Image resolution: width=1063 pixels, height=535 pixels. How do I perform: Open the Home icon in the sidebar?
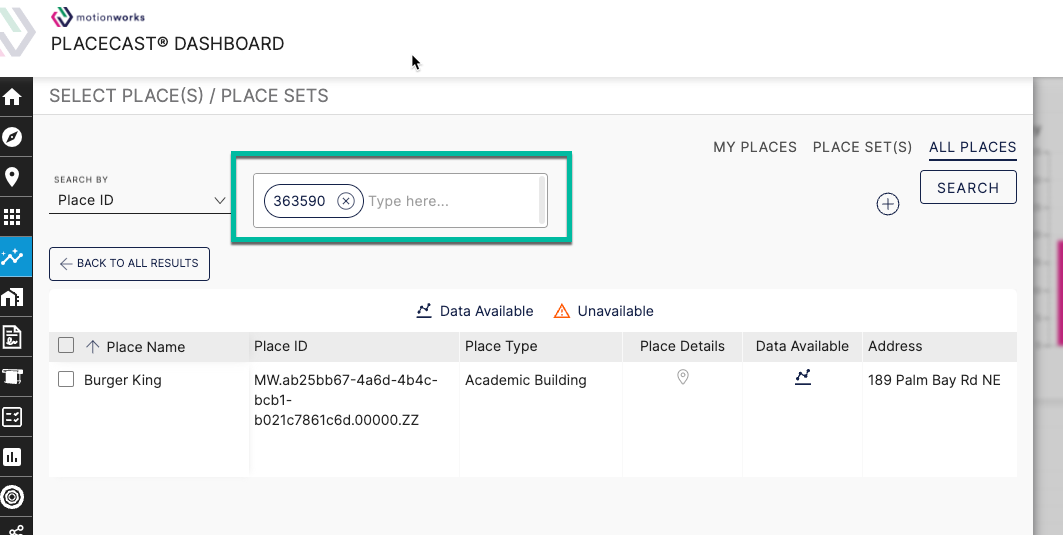tap(12, 97)
